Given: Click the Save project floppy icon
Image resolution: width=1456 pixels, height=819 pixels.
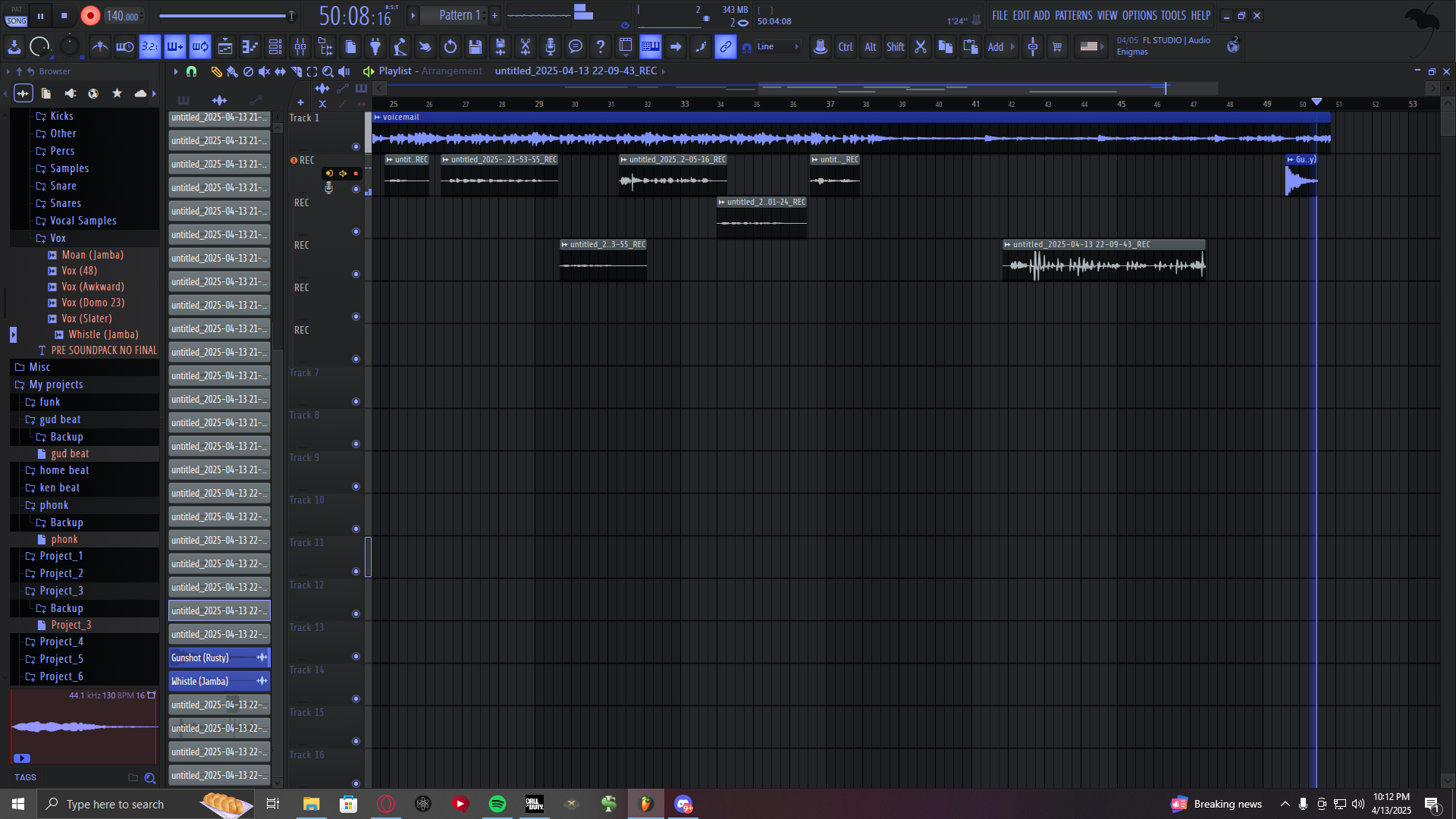Looking at the screenshot, I should pyautogui.click(x=475, y=47).
